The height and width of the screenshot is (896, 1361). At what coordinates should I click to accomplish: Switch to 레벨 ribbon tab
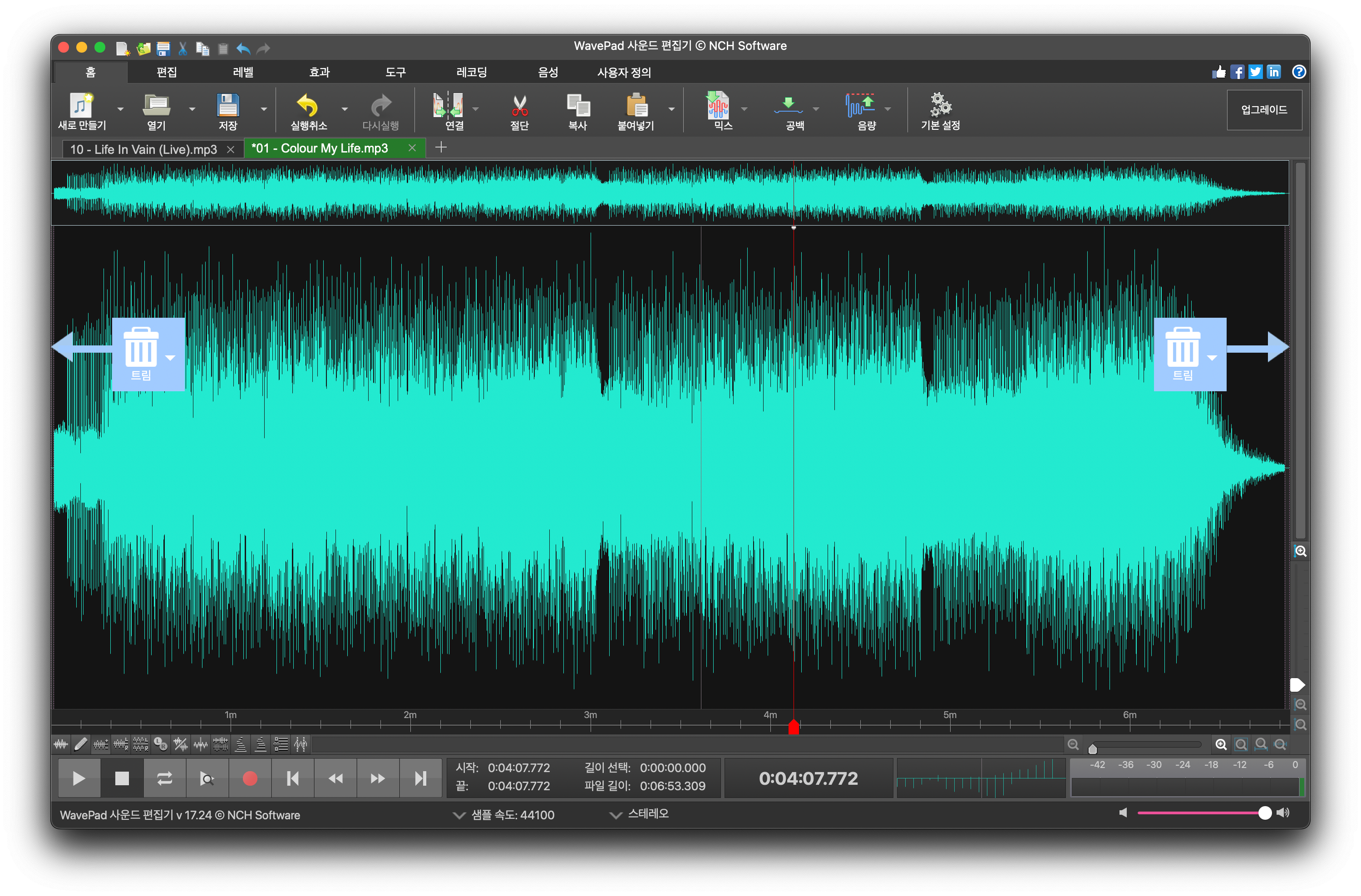pos(243,72)
